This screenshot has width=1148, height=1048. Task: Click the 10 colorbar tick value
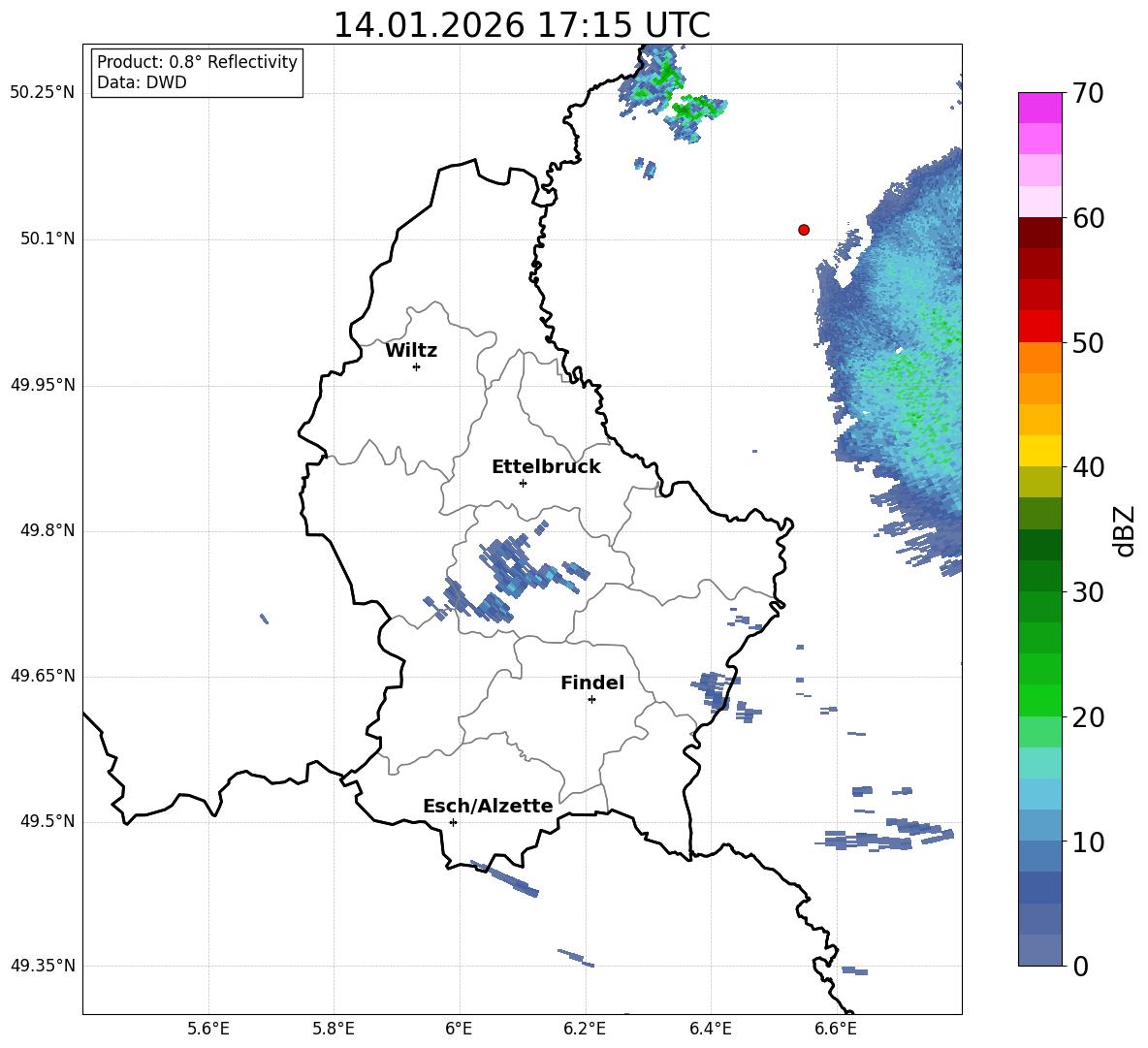(x=1088, y=842)
